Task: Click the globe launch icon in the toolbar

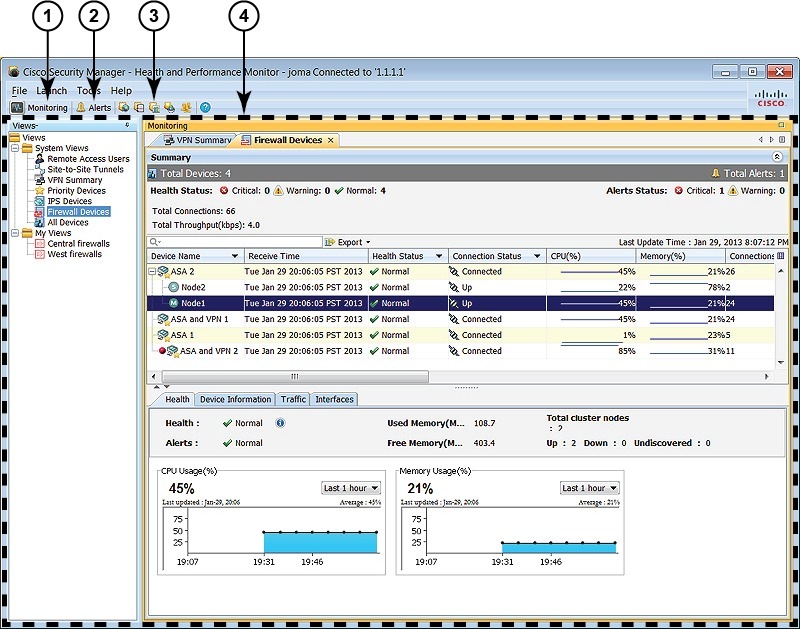Action: (124, 107)
